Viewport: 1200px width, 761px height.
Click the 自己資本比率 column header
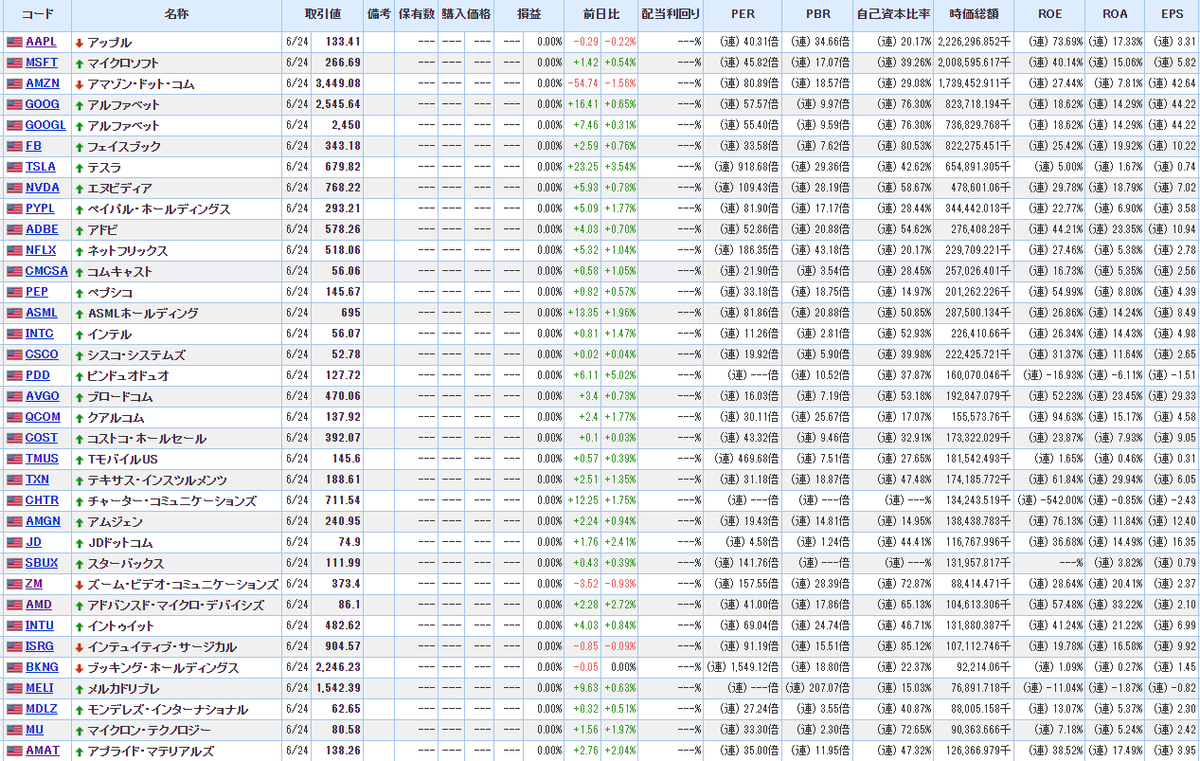[x=894, y=16]
